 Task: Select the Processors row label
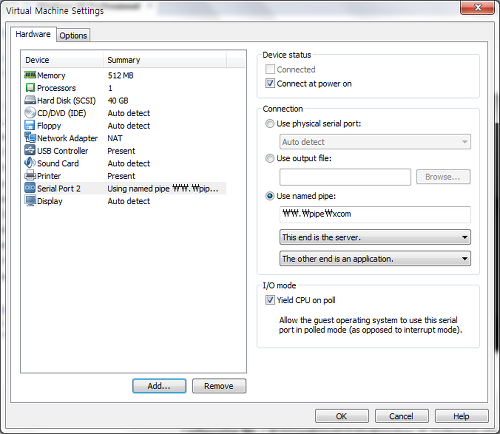coord(57,88)
